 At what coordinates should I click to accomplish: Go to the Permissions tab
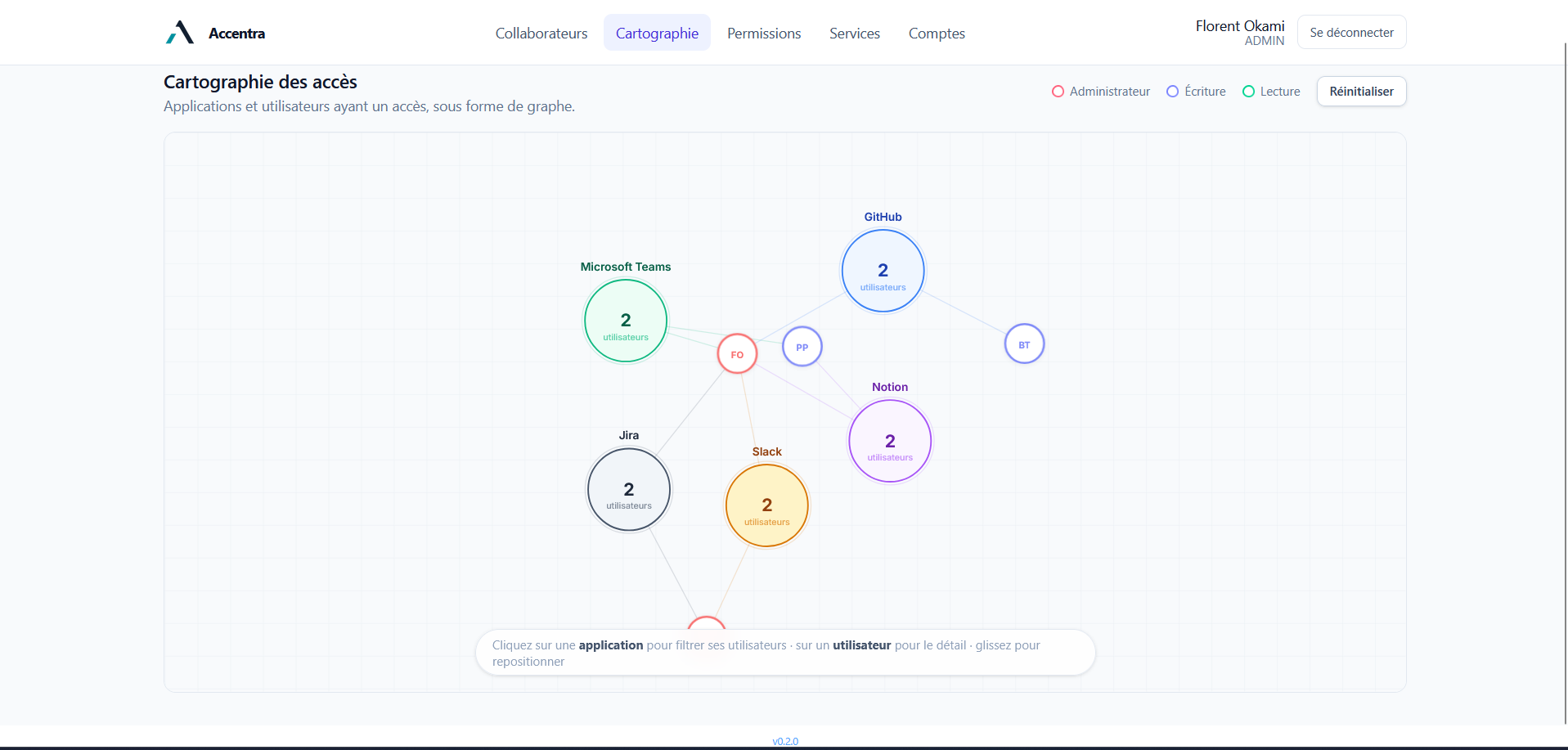click(x=764, y=33)
